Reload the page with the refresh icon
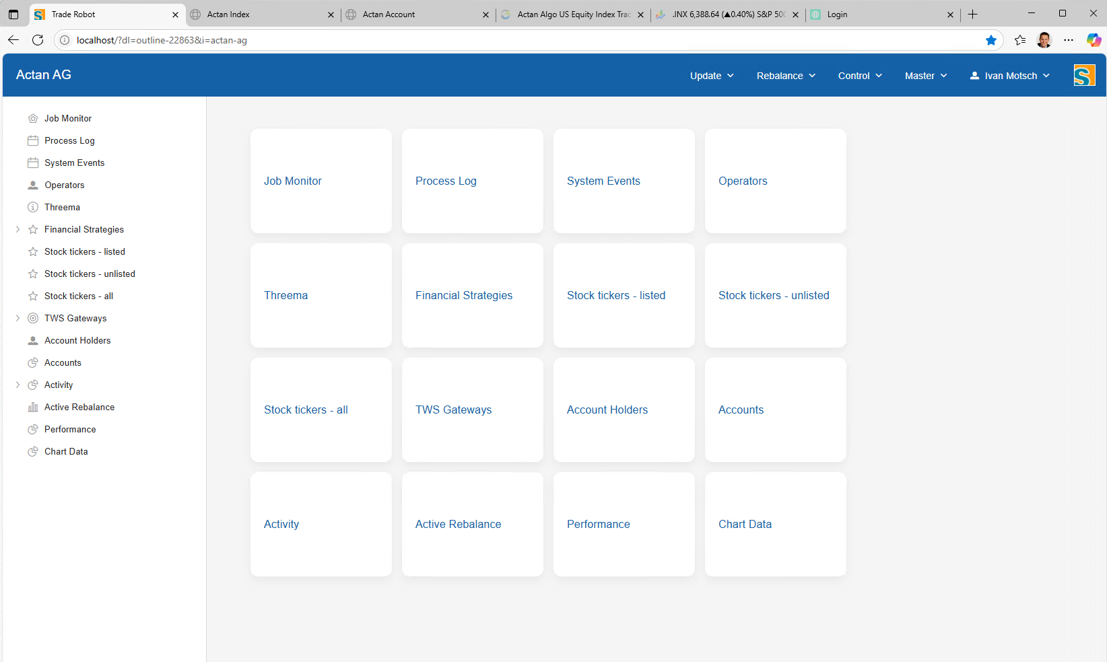 click(37, 40)
